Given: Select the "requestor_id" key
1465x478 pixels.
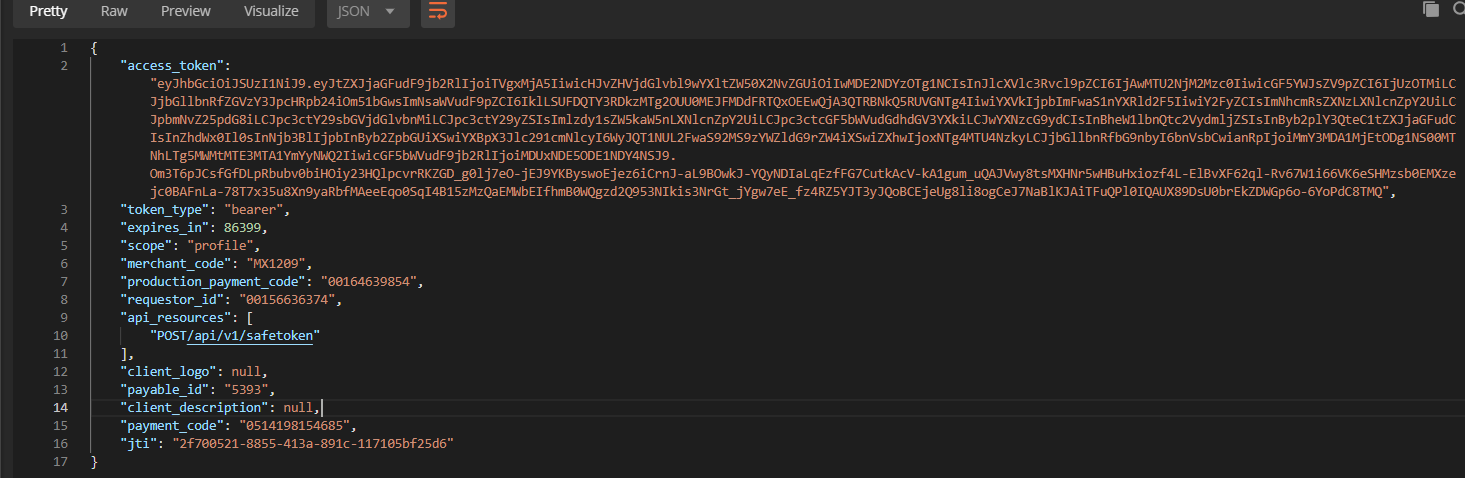Looking at the screenshot, I should tap(171, 300).
